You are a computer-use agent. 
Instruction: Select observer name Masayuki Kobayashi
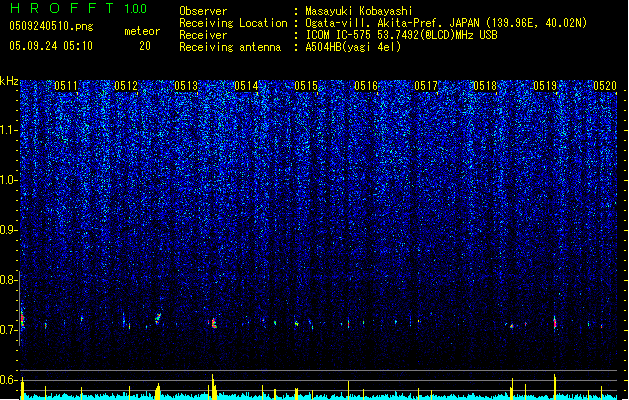359,11
